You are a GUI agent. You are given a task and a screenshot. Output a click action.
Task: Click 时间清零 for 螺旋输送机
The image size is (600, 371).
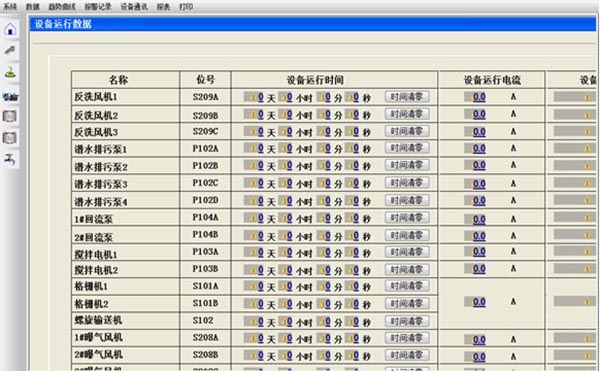(407, 321)
